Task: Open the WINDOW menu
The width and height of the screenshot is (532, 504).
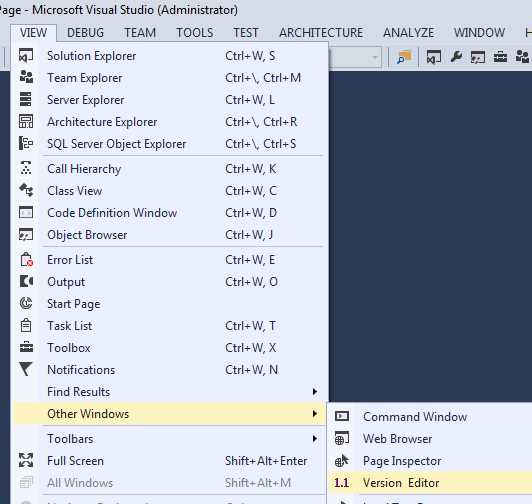Action: 479,33
